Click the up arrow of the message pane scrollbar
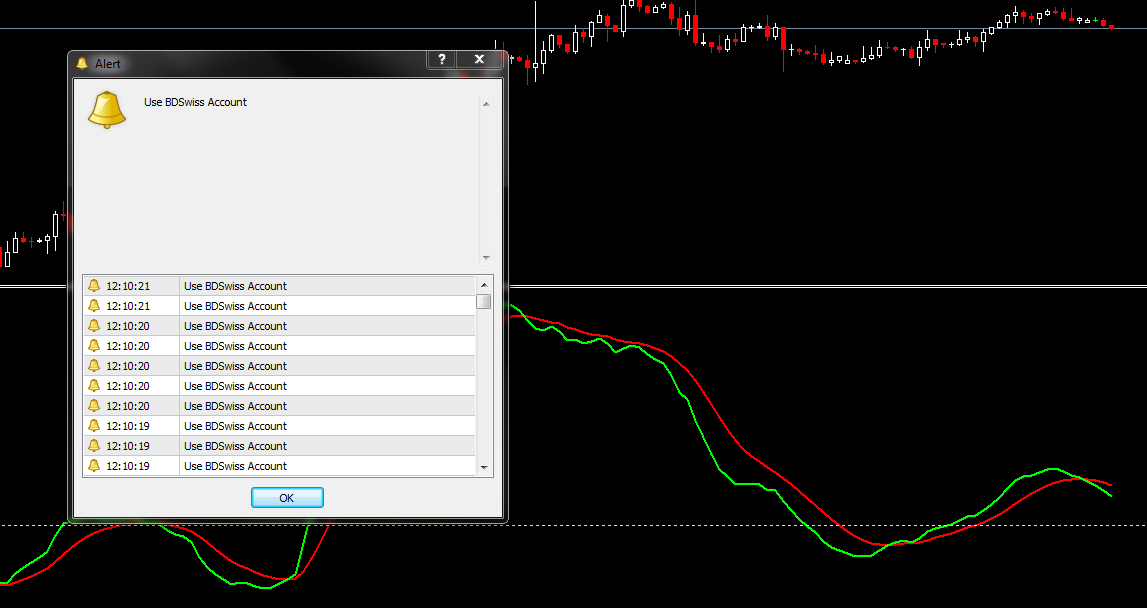1147x608 pixels. (486, 103)
